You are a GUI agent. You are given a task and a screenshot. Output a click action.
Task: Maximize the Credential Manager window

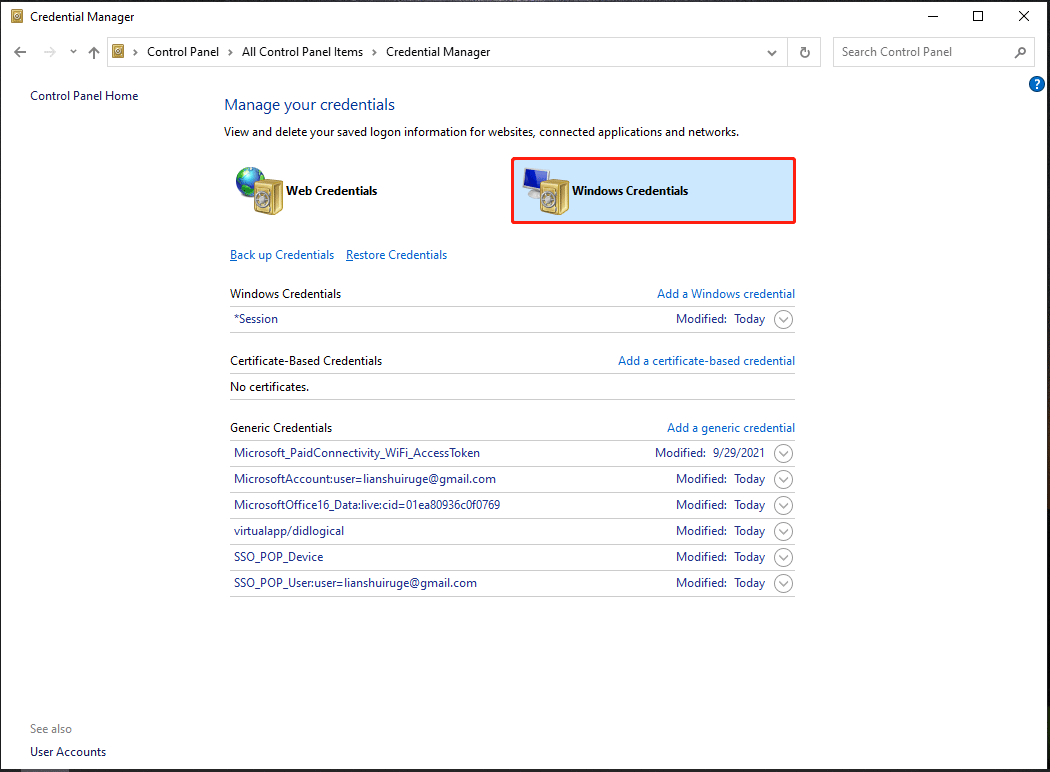click(x=978, y=16)
